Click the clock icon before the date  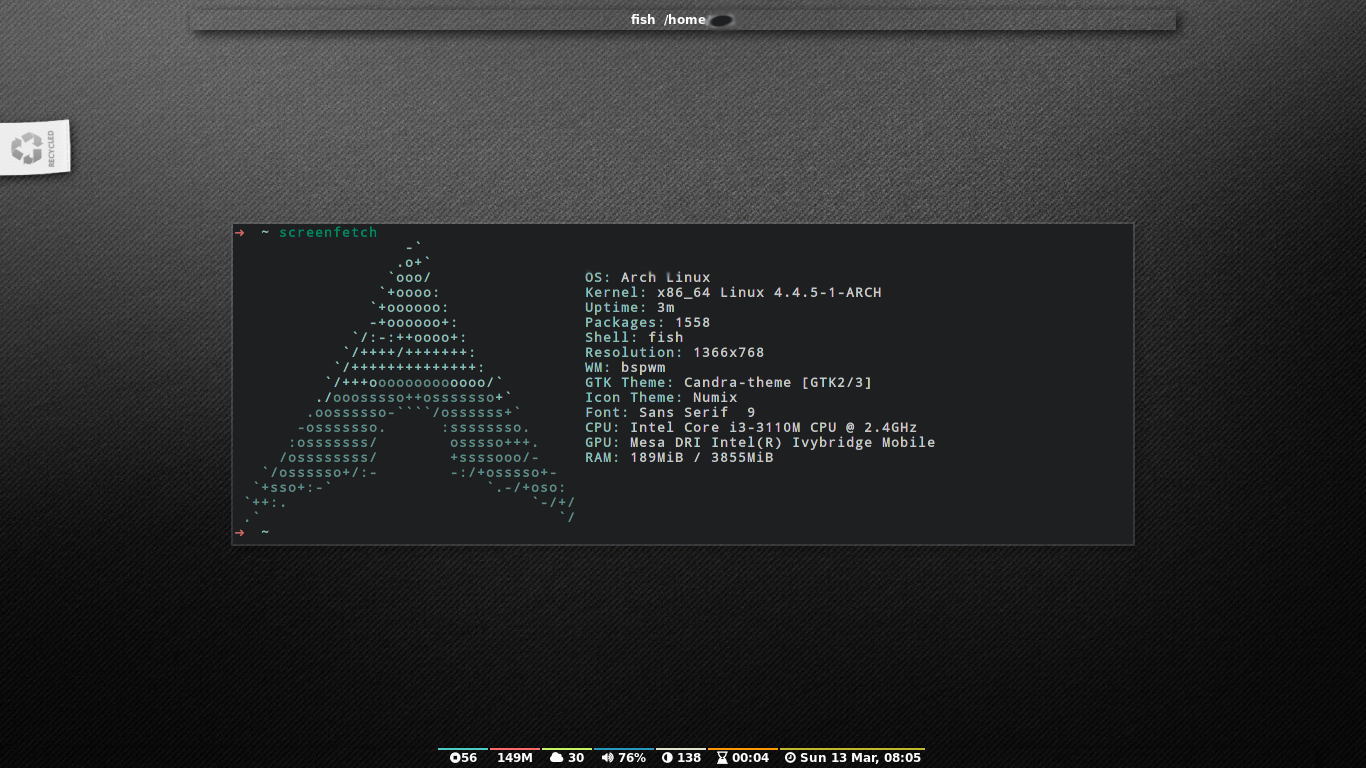tap(790, 758)
